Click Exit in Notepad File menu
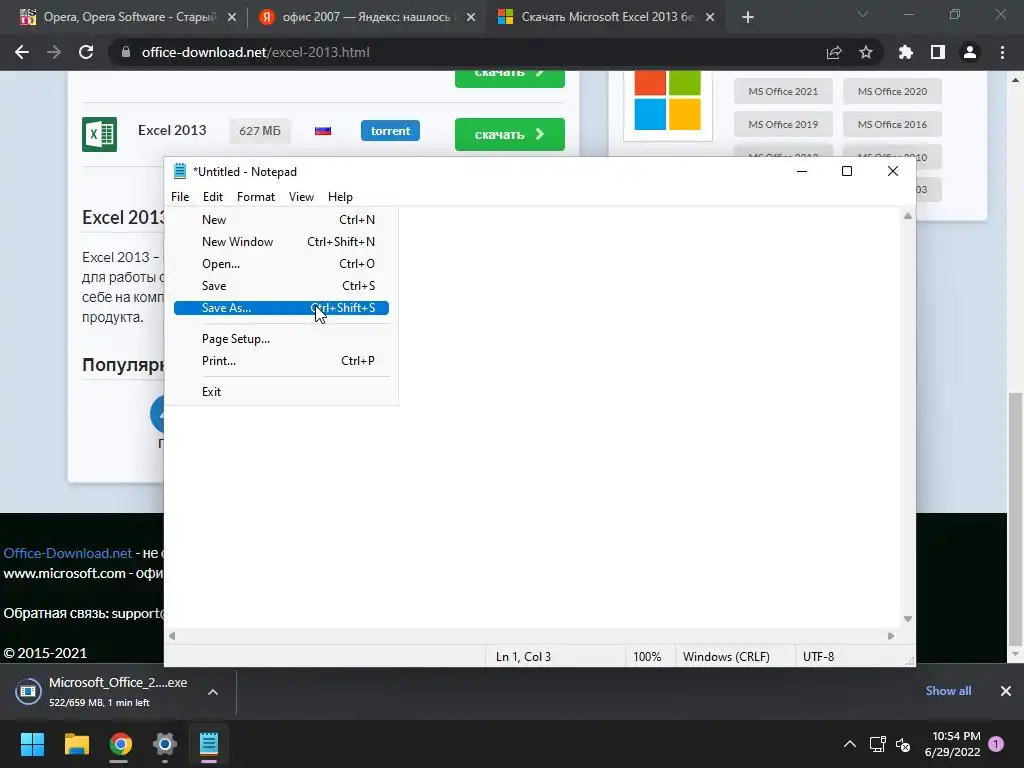1024x768 pixels. 281,392
